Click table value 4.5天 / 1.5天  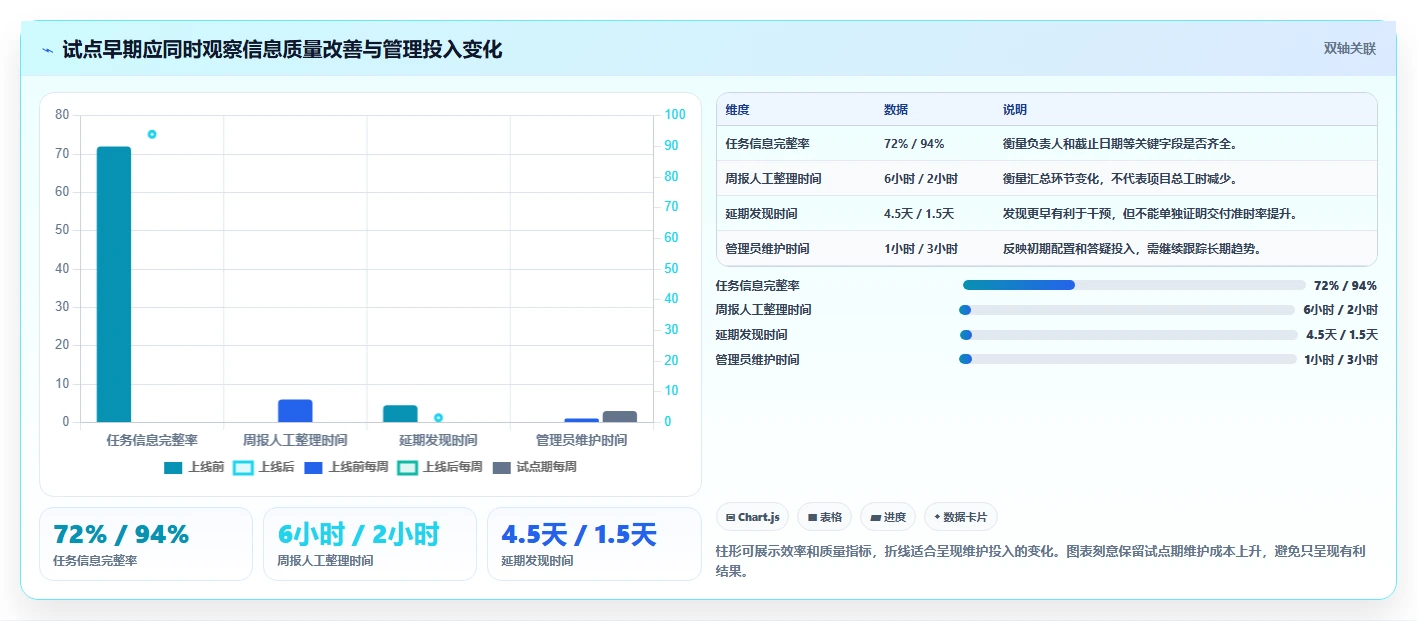click(919, 214)
